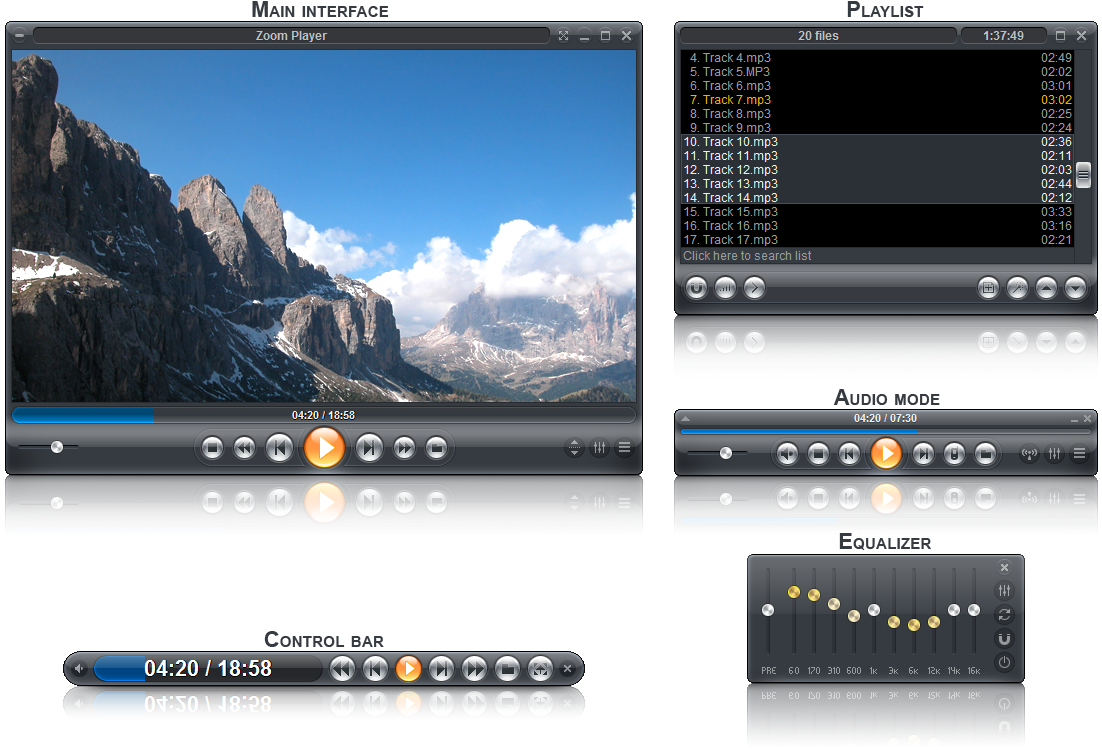Select highlighted Track 7.mp3 in playlist
The width and height of the screenshot is (1102, 750).
[877, 100]
